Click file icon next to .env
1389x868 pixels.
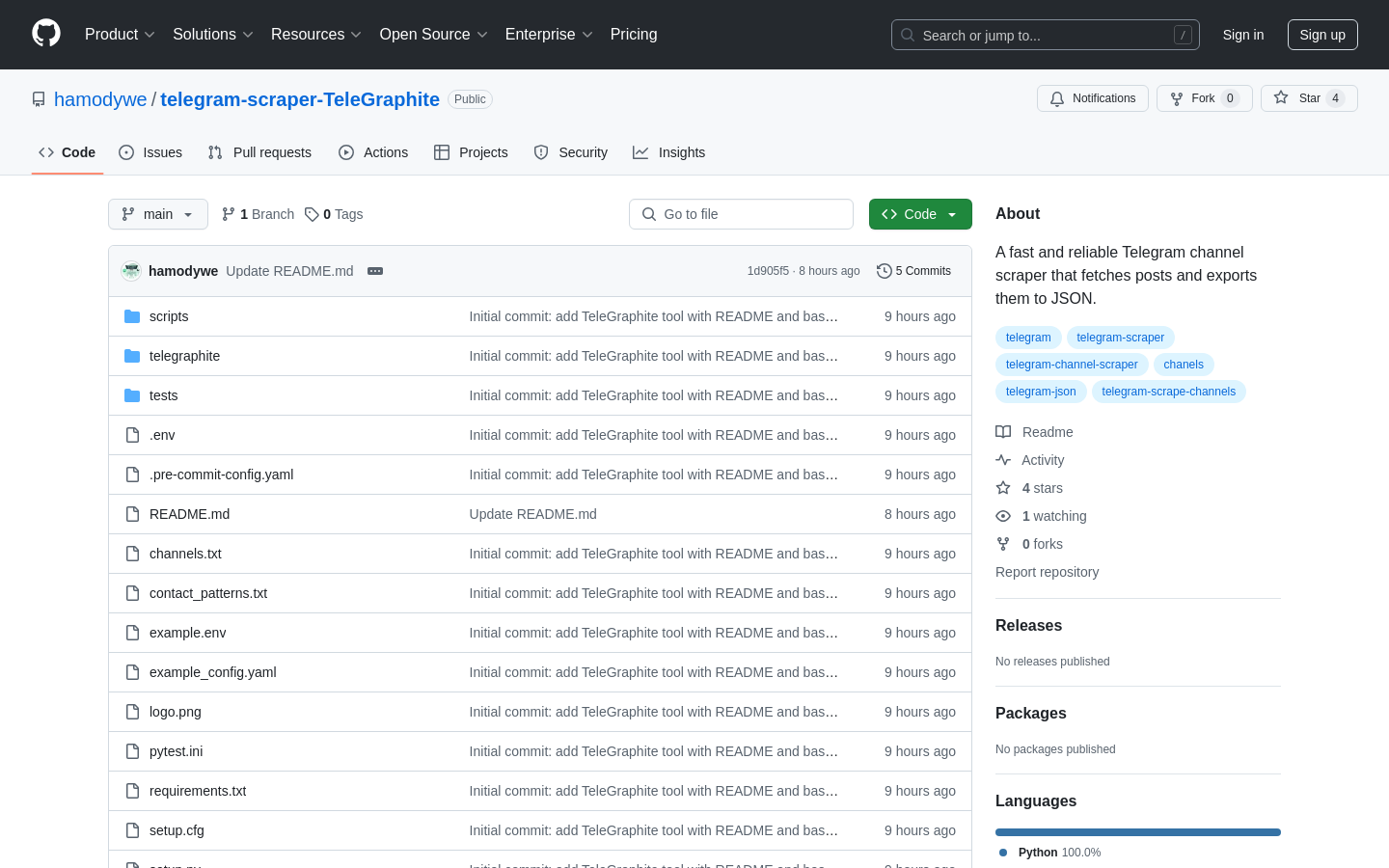click(132, 435)
